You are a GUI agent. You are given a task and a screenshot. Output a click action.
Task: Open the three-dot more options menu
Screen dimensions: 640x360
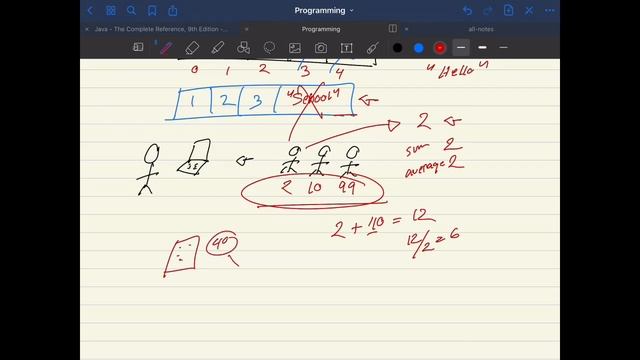[550, 11]
